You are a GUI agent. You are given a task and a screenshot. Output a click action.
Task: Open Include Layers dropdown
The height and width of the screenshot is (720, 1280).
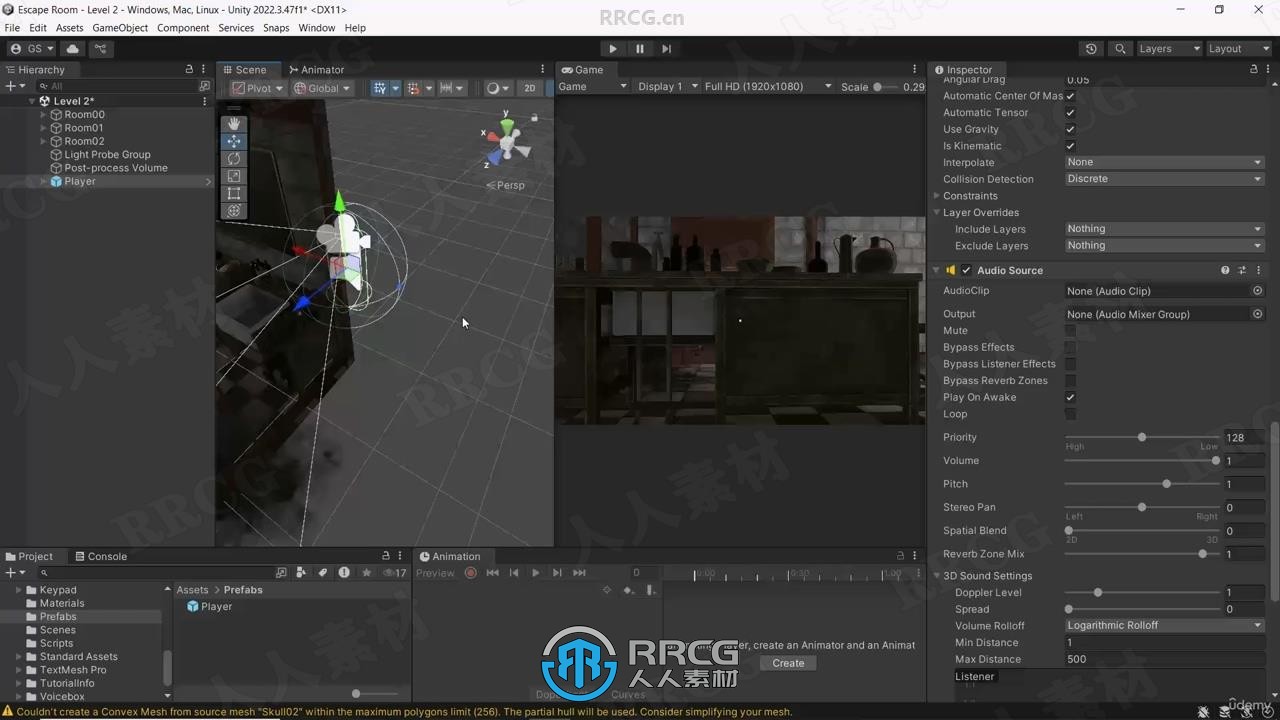(1164, 229)
